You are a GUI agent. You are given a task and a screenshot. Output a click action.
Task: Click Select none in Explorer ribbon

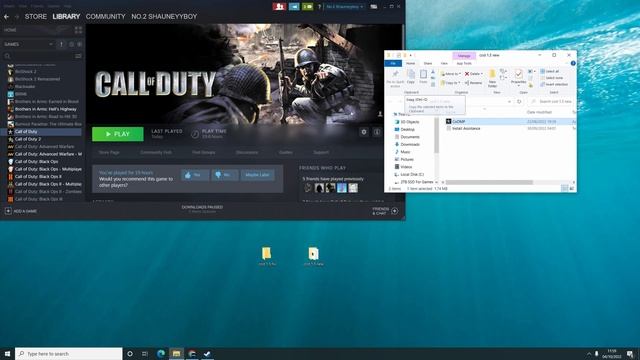click(551, 78)
